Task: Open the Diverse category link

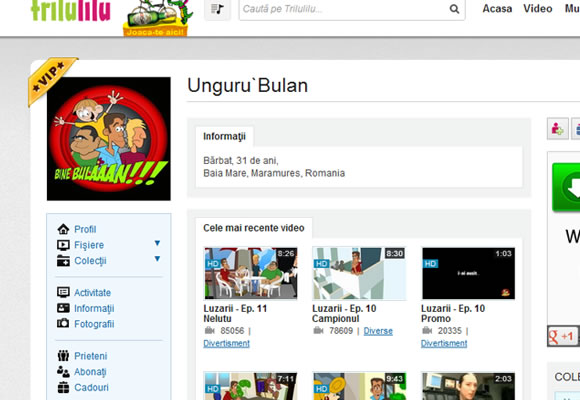Action: 378,331
